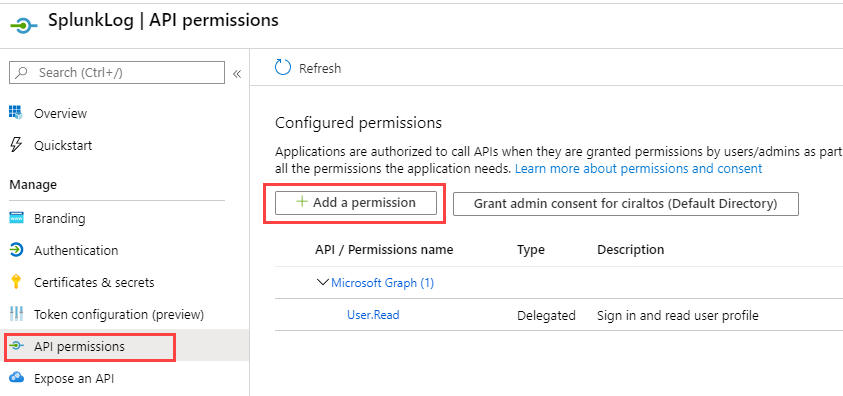Click the SplunkLog app icon in header

(24, 23)
